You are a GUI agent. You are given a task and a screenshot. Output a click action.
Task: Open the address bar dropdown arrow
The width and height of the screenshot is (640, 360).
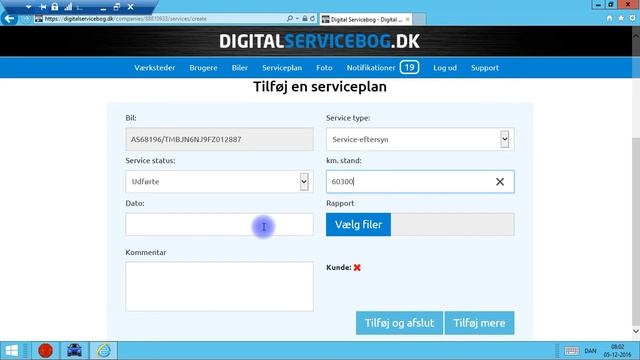297,19
